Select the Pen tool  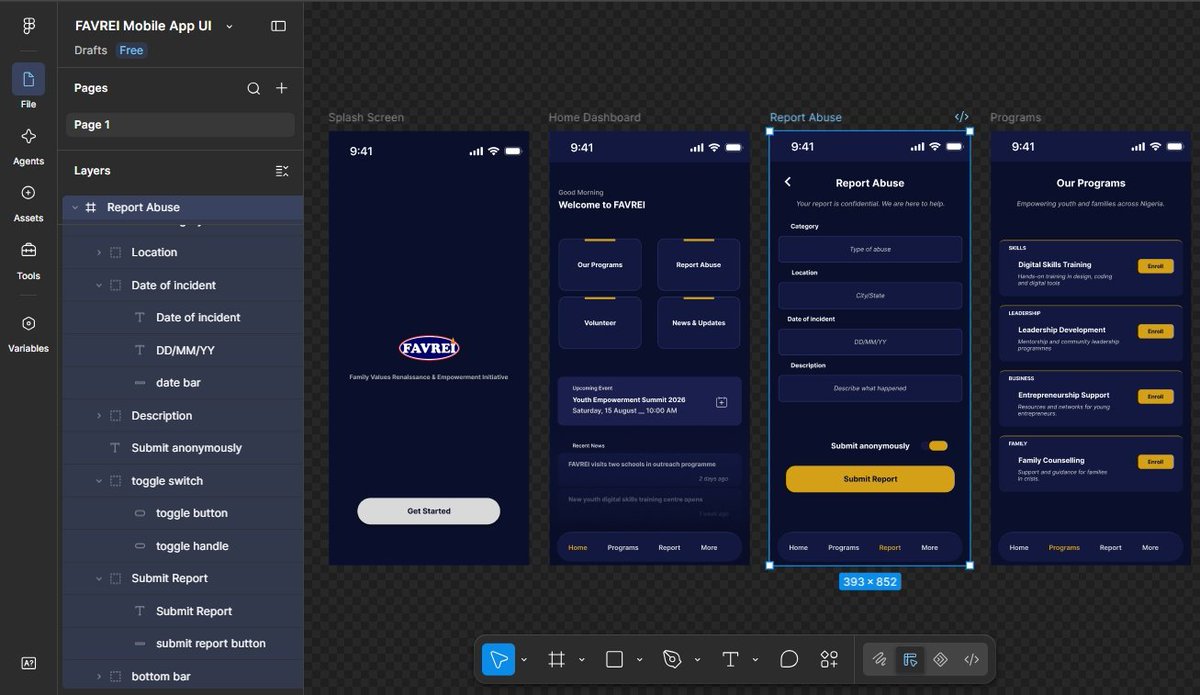click(672, 659)
